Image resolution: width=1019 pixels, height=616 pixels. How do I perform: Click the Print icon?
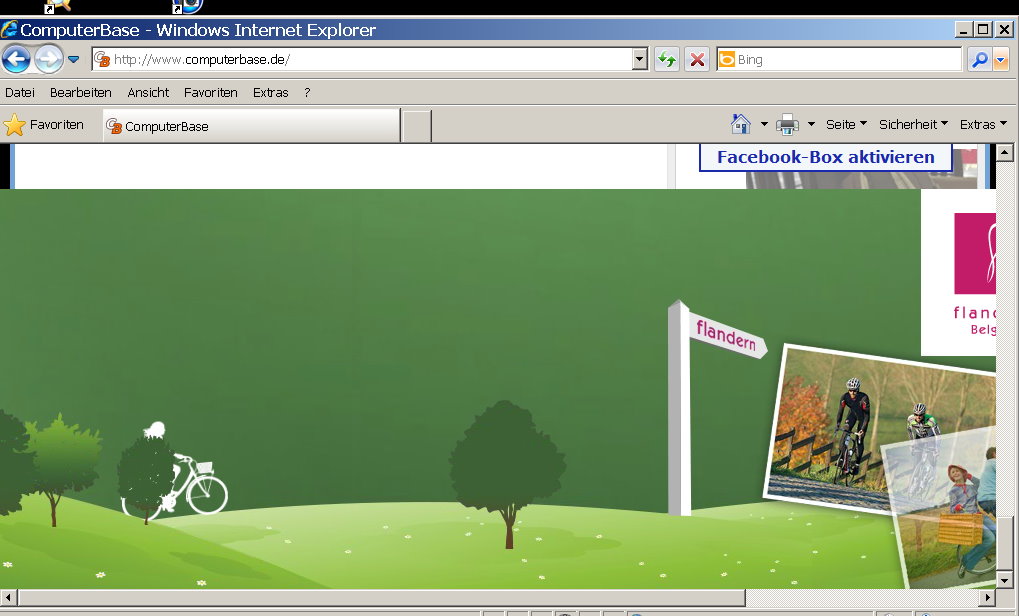click(787, 123)
